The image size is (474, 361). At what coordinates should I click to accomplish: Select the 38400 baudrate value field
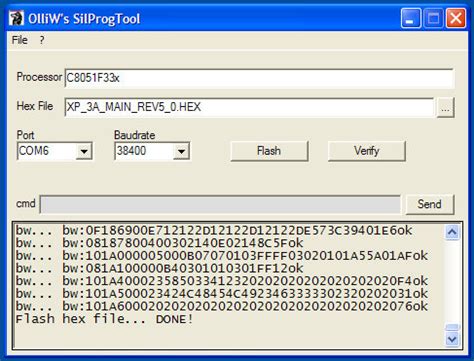click(x=144, y=151)
